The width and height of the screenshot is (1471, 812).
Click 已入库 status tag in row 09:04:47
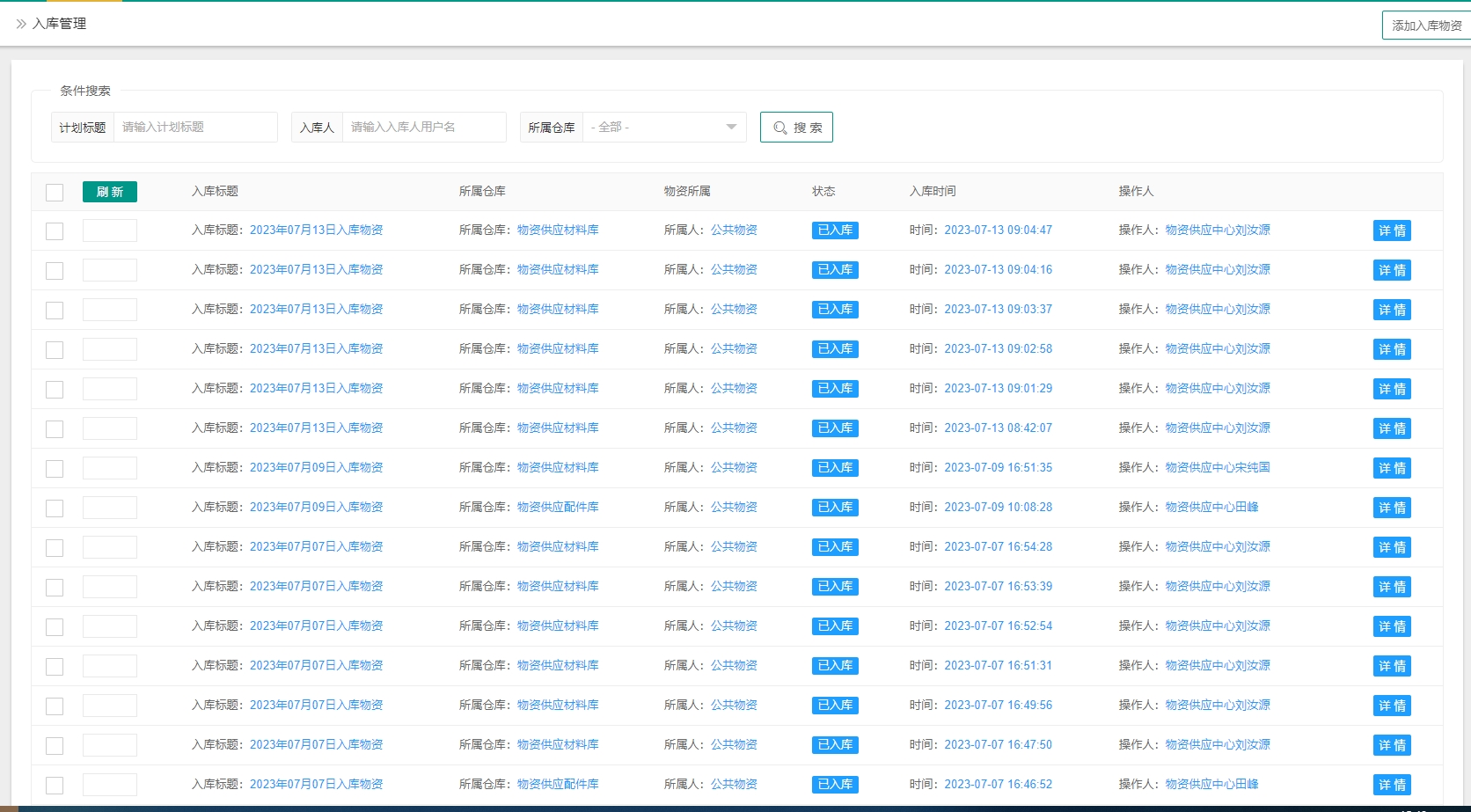[835, 230]
